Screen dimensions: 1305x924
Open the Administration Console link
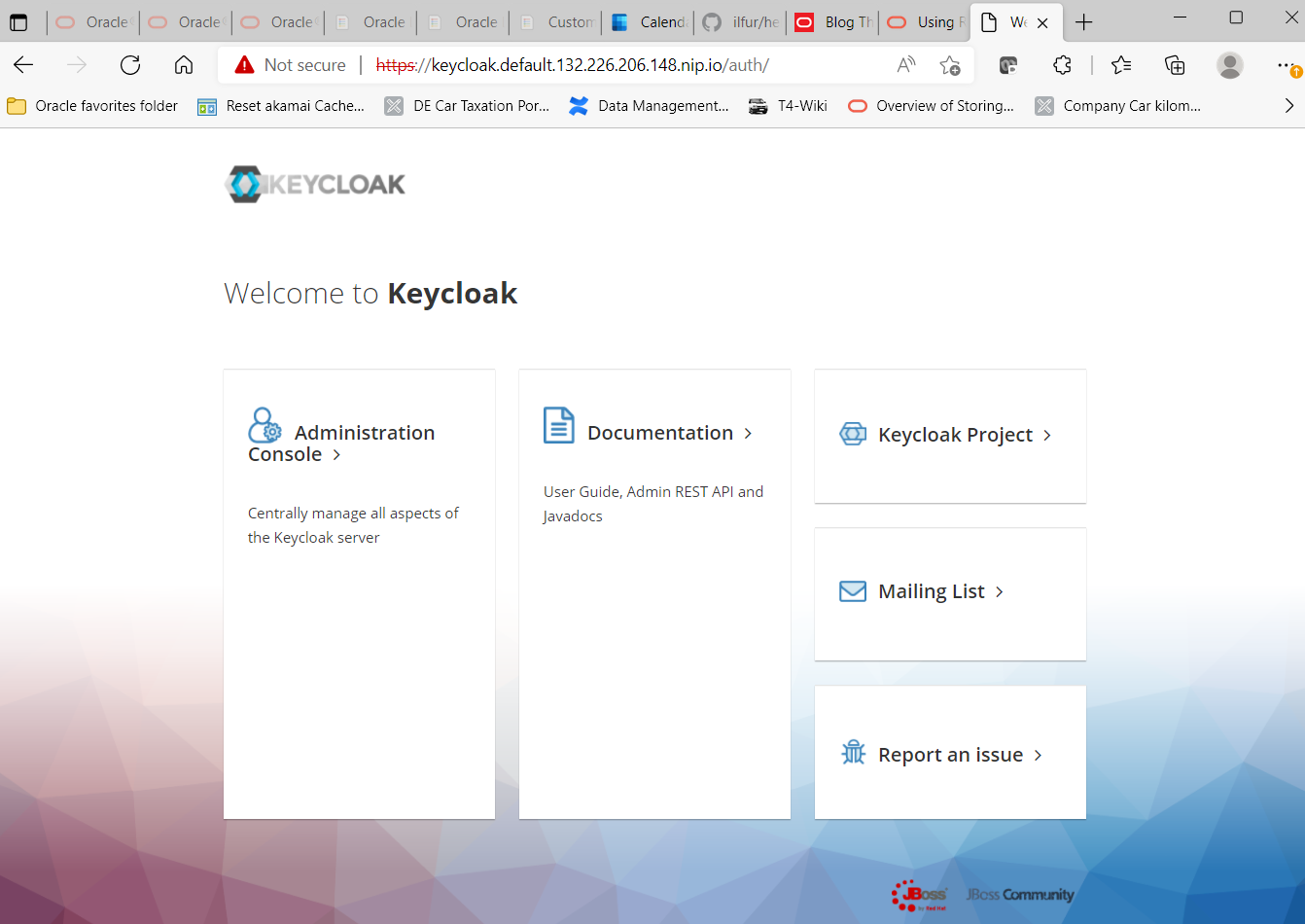coord(341,443)
